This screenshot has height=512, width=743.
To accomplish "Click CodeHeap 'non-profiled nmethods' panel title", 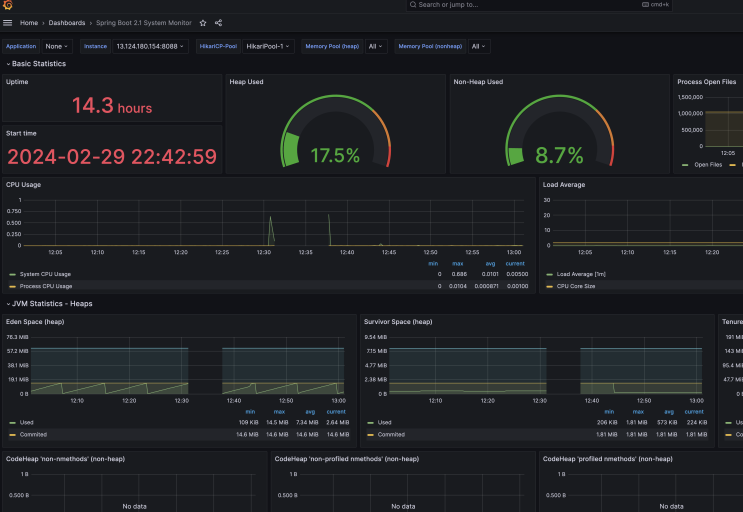I will [347, 459].
